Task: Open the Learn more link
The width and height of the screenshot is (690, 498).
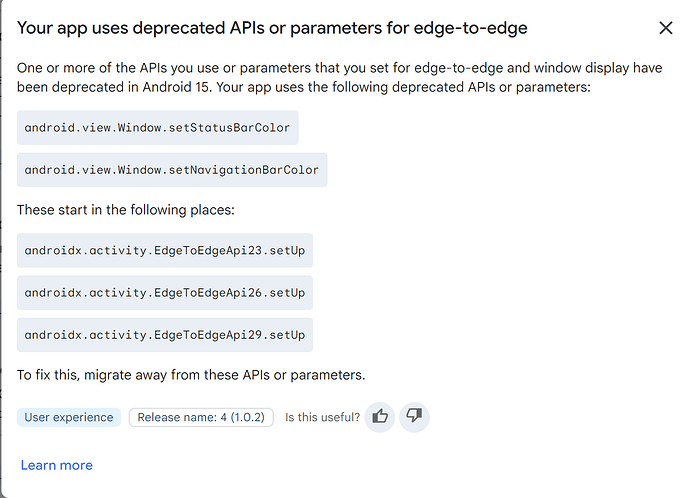Action: point(56,465)
